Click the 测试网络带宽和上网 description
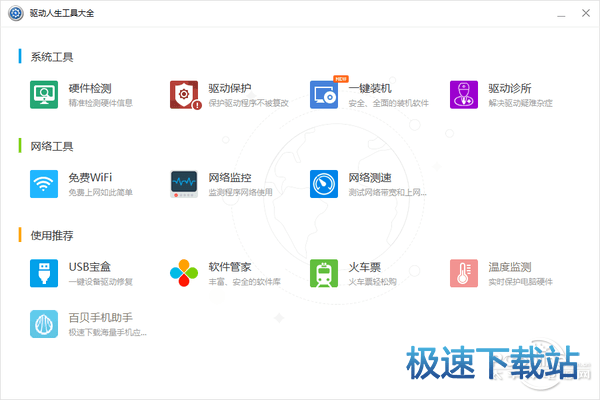This screenshot has width=600, height=400. pos(387,192)
